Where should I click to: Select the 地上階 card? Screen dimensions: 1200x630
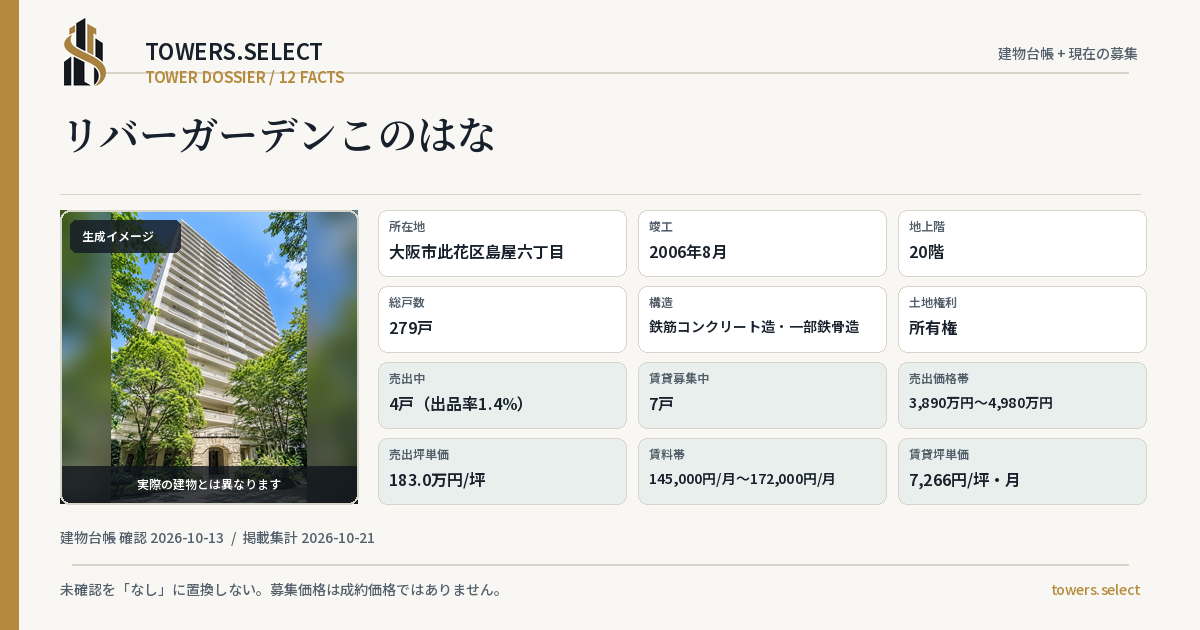(x=1022, y=243)
